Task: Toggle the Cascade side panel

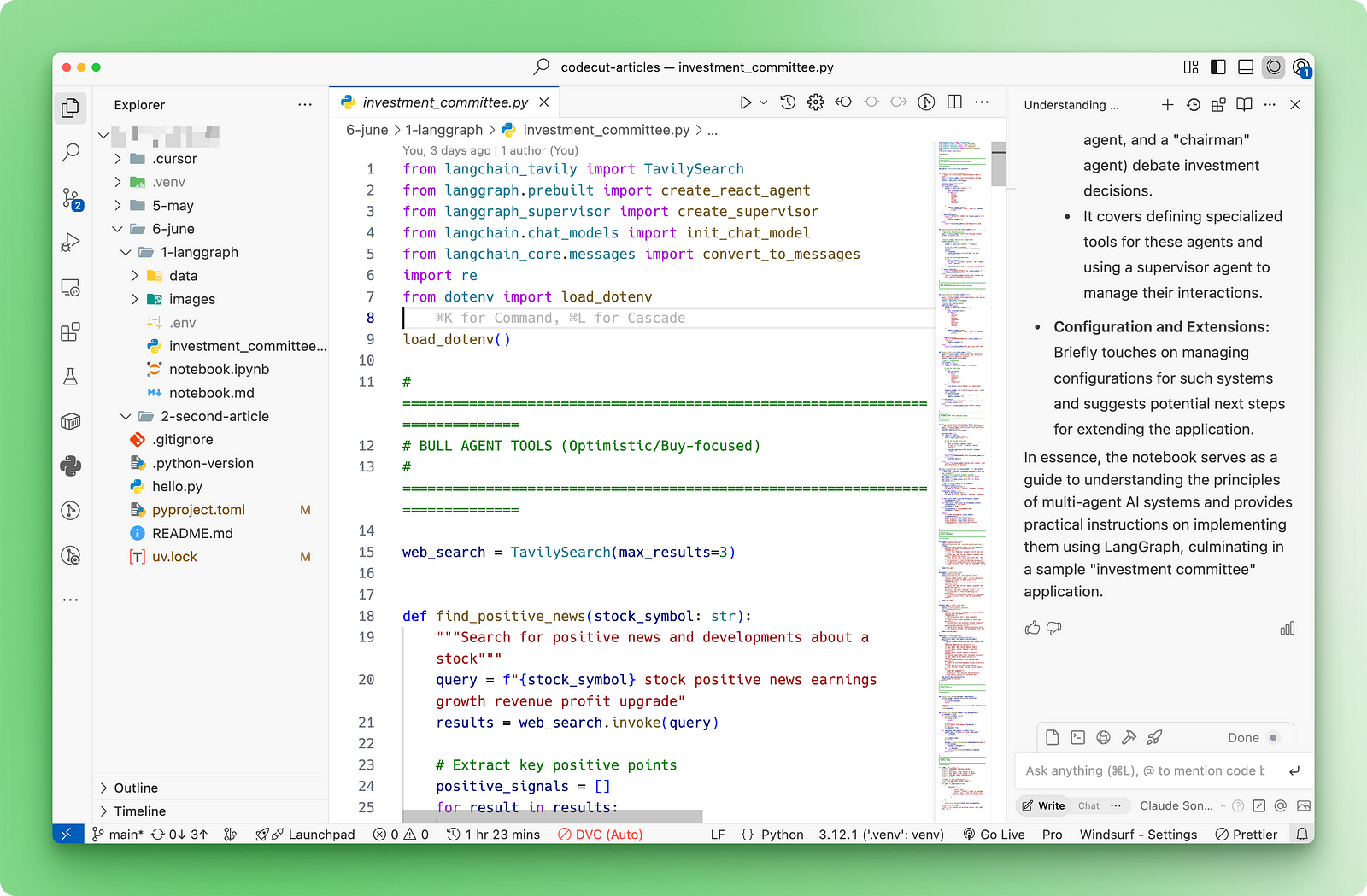Action: (x=1274, y=67)
